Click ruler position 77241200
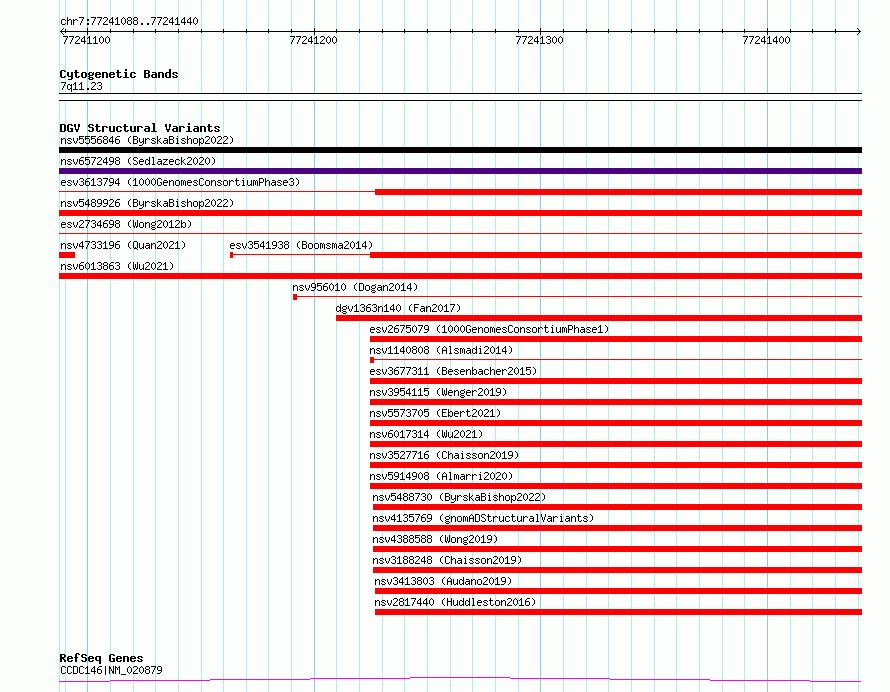The width and height of the screenshot is (890, 692). tap(313, 40)
